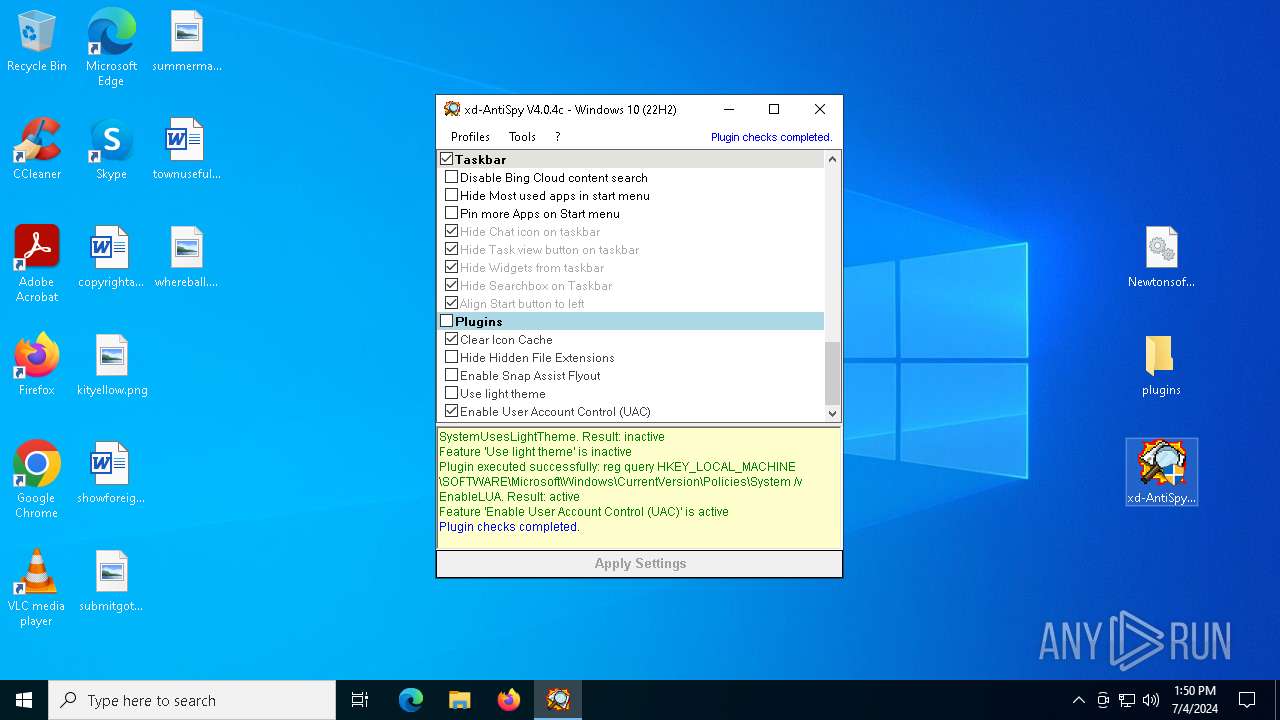
Task: Open Adobe Acrobat desktop shortcut
Action: pyautogui.click(x=37, y=264)
